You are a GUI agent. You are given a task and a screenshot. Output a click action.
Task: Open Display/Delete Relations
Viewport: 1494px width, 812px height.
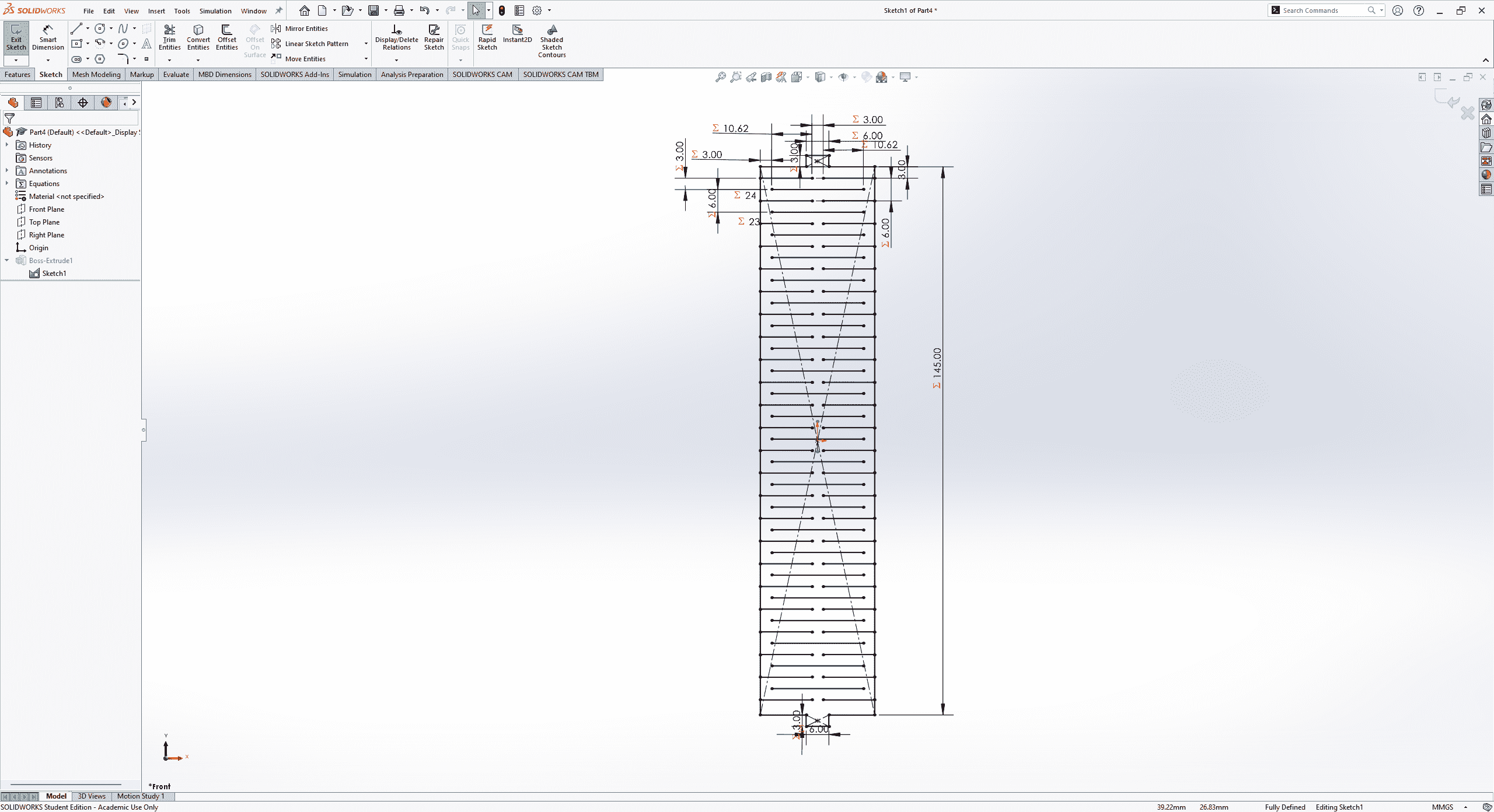[x=396, y=37]
